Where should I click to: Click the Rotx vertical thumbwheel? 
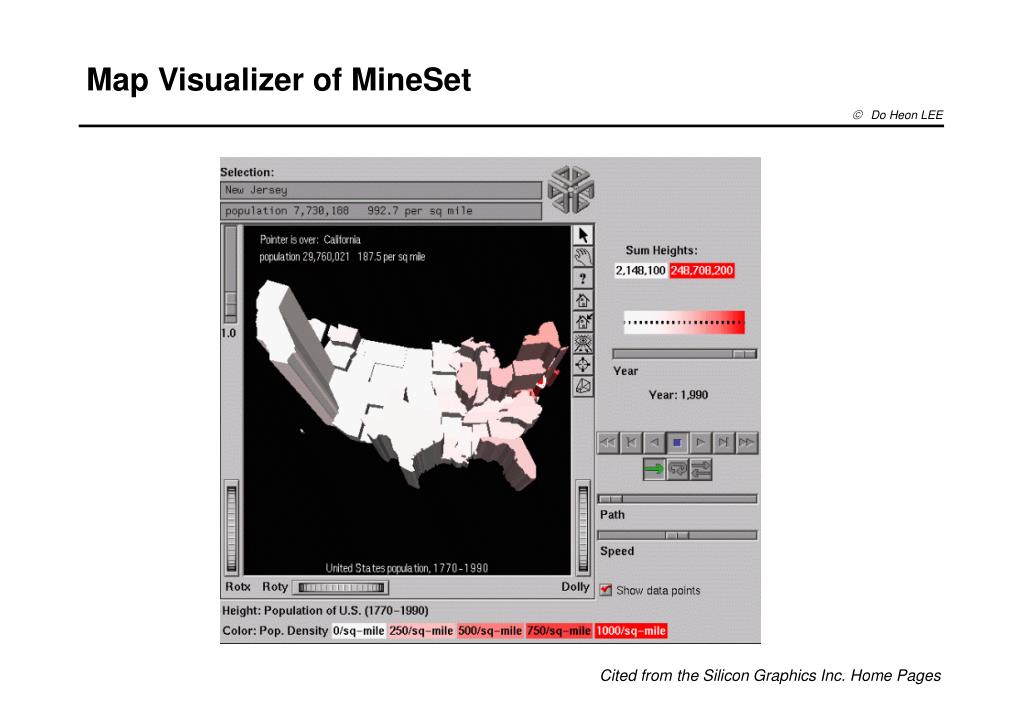(x=232, y=527)
